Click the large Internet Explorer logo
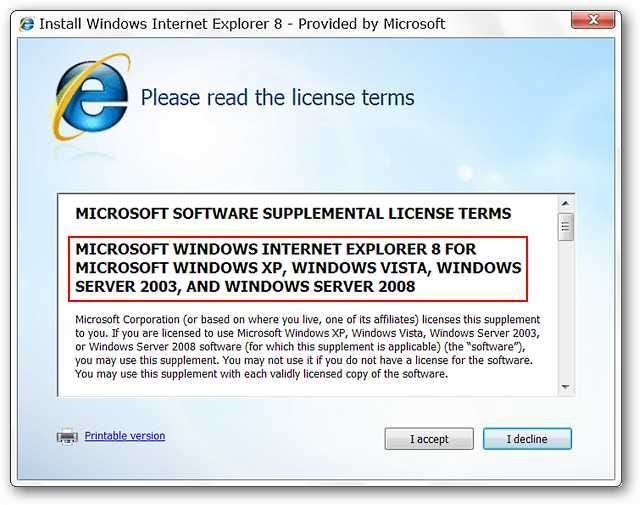 91,97
